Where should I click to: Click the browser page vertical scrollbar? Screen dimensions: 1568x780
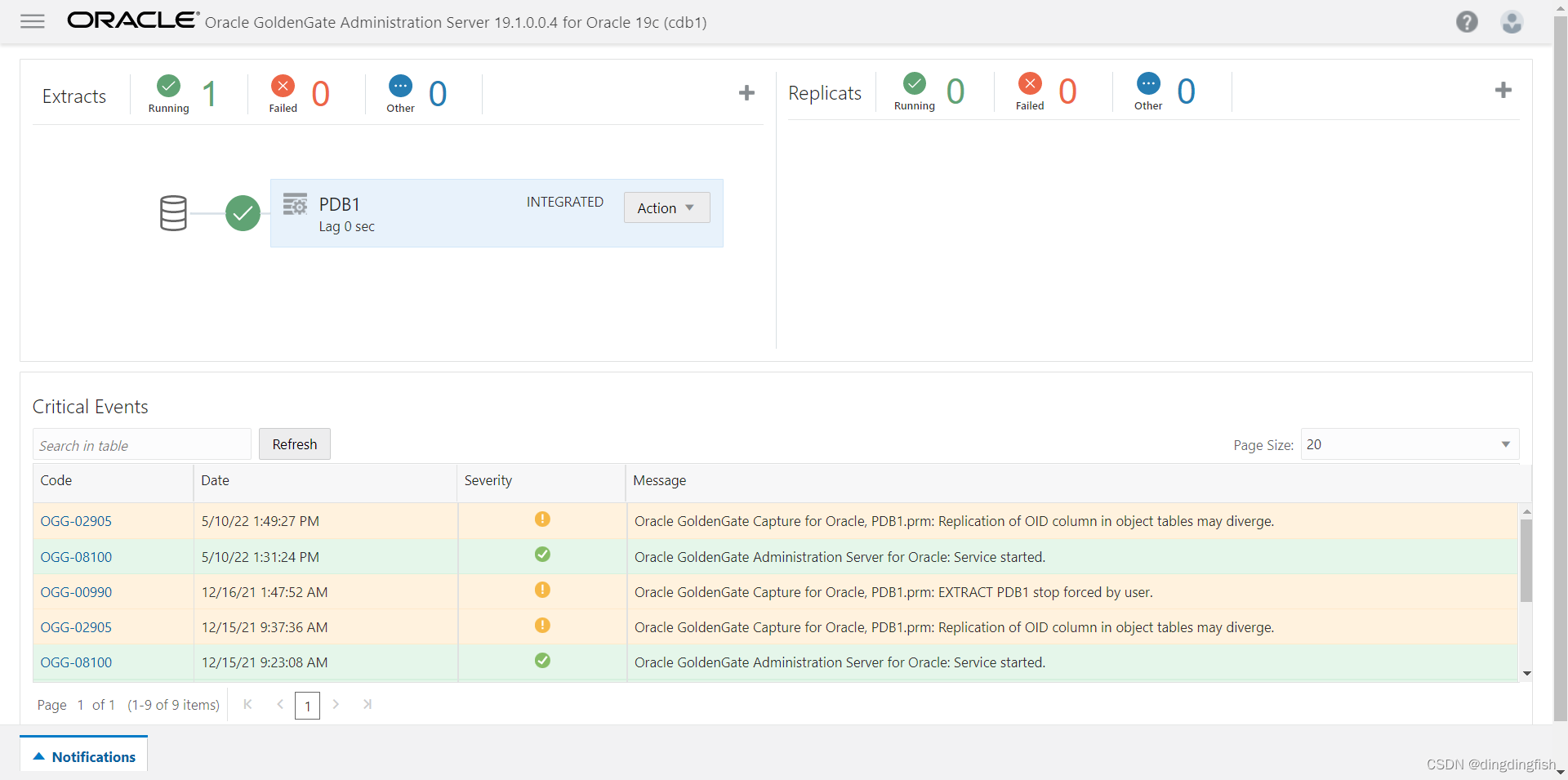1560,368
